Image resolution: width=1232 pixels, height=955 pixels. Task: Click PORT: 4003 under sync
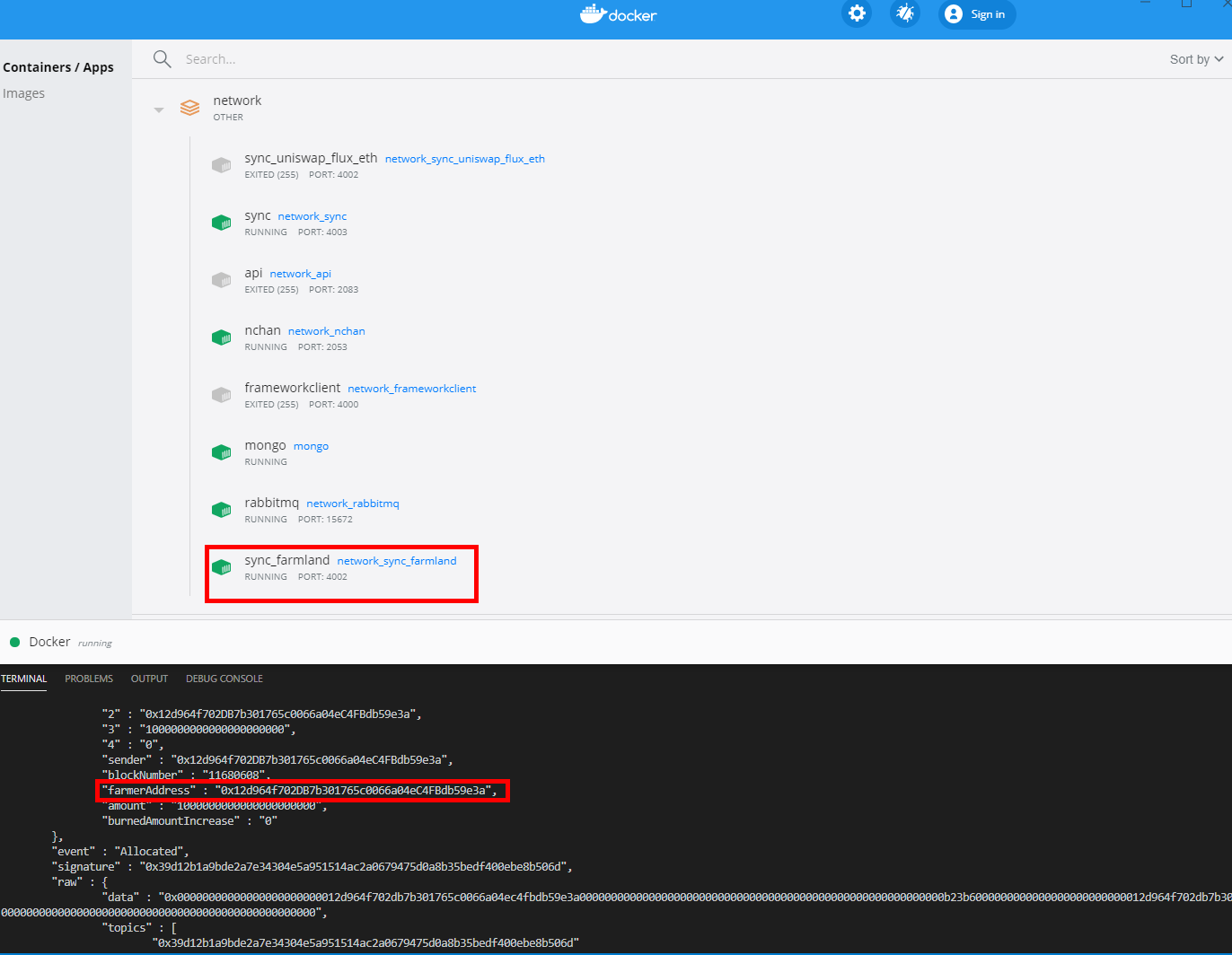[322, 232]
